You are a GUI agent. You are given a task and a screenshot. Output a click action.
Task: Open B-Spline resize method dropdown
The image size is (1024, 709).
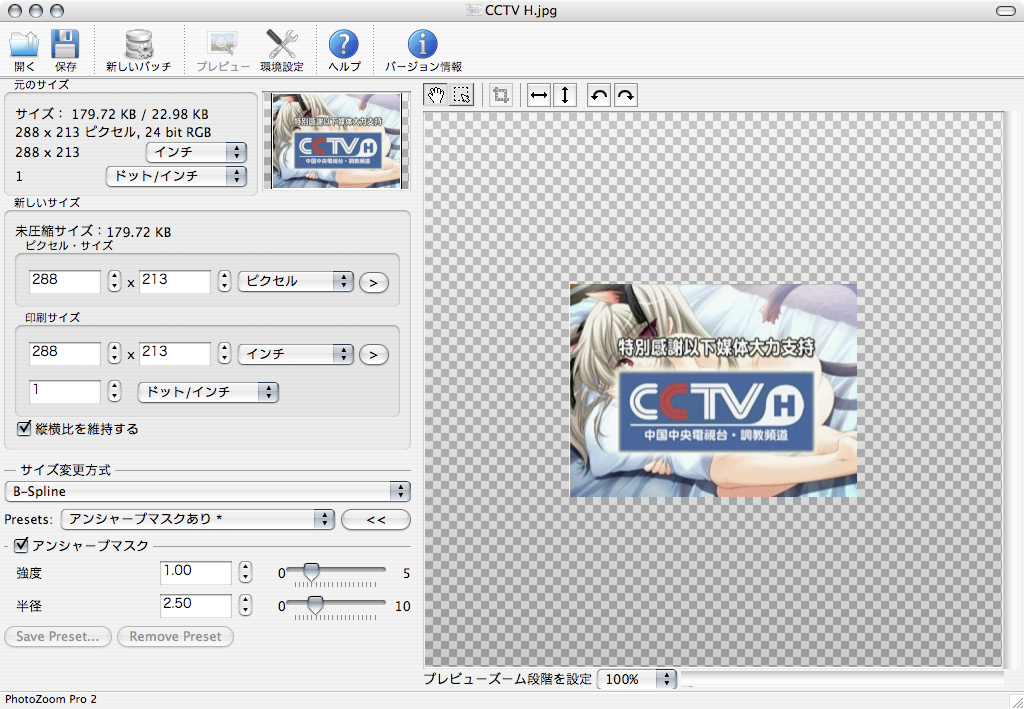click(208, 491)
